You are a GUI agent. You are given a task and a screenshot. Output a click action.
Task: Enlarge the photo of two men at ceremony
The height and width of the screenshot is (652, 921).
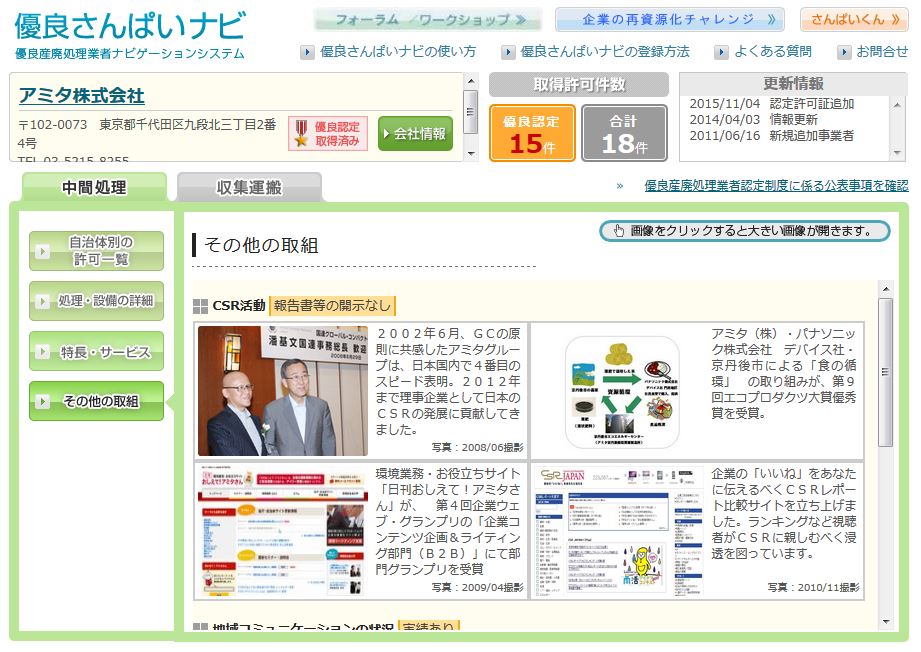[x=283, y=391]
